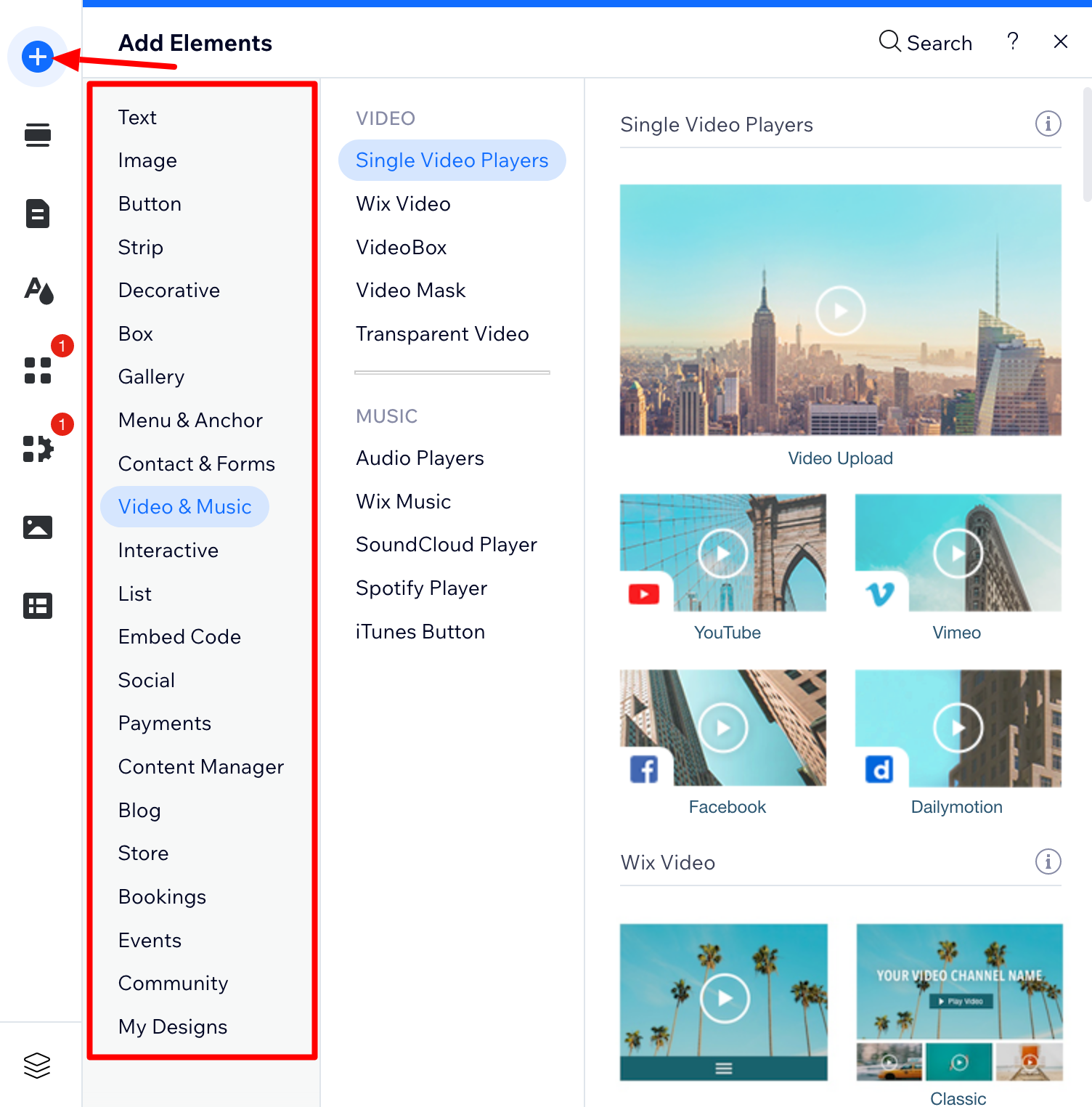The image size is (1092, 1107).
Task: View info about Single Video Players
Action: coord(1048,123)
